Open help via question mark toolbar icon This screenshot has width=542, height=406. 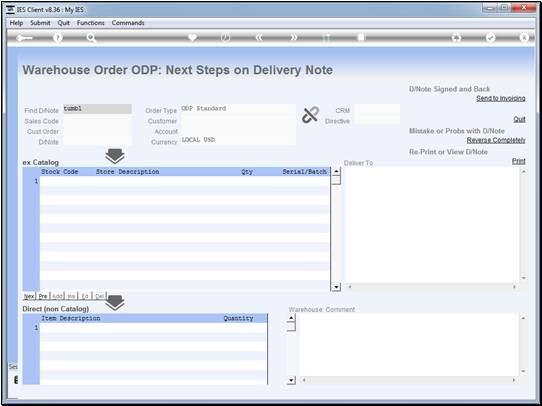tap(58, 38)
